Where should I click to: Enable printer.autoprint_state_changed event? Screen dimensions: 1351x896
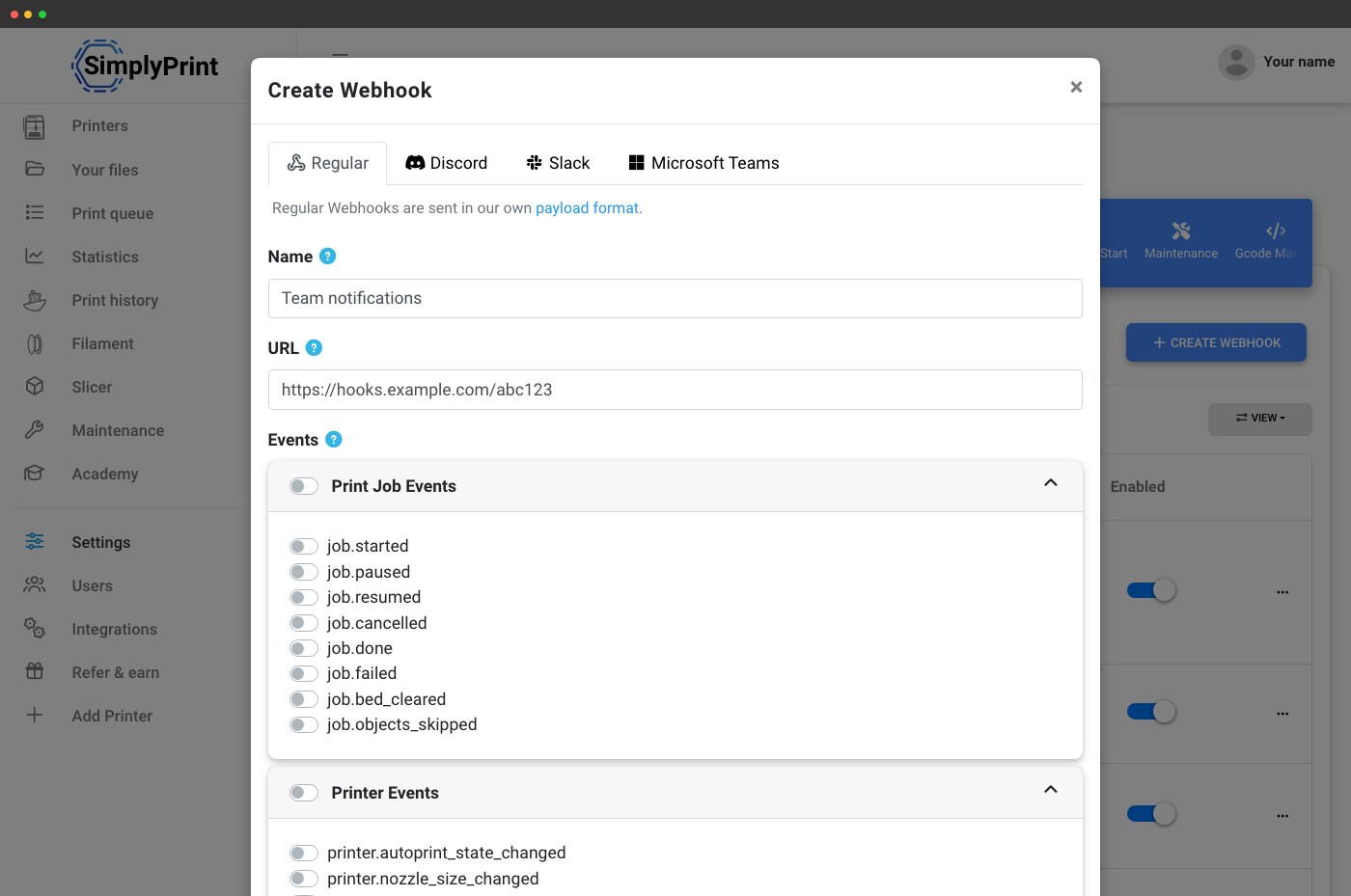[304, 854]
